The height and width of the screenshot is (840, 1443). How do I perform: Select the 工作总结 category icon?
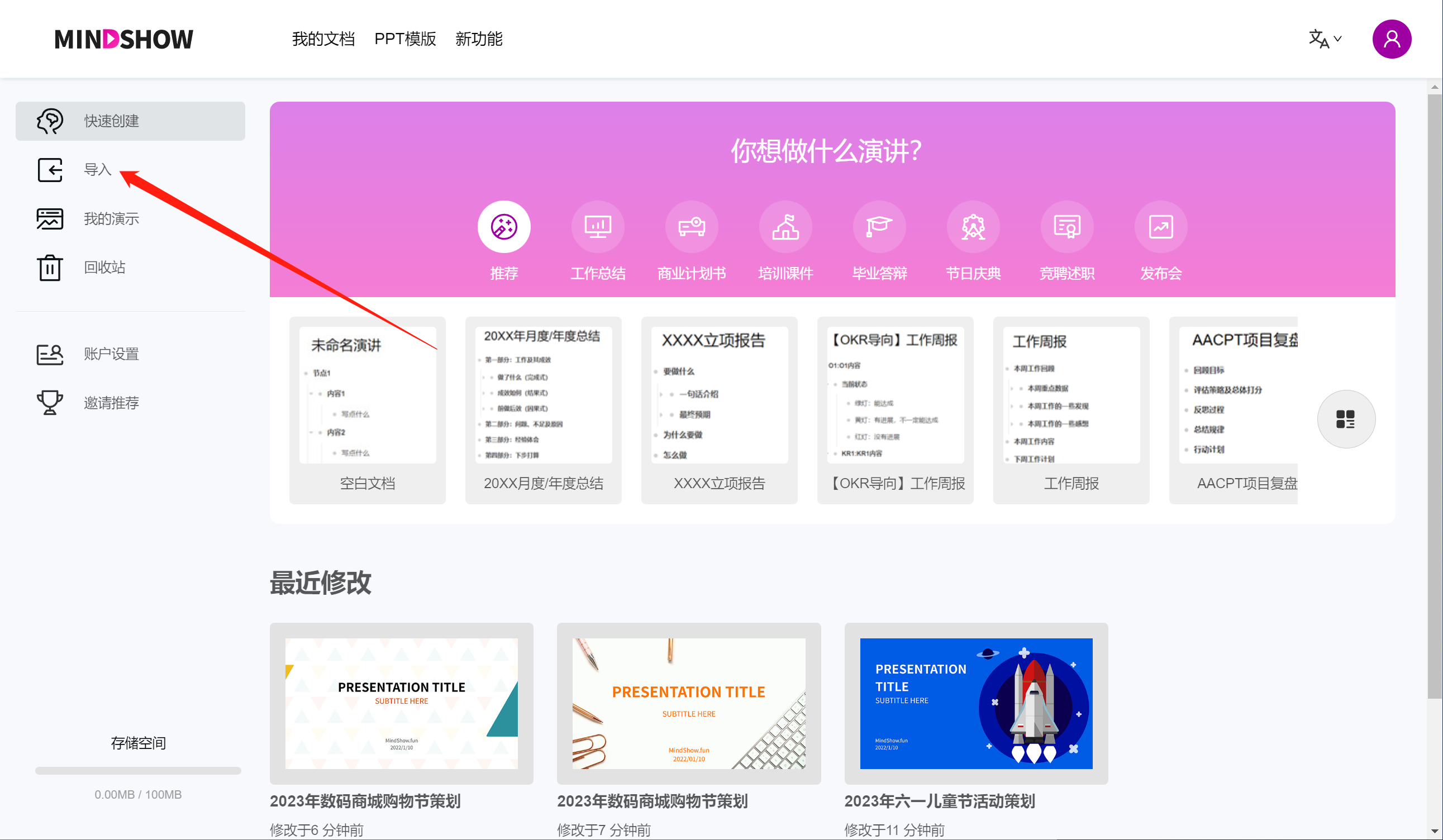597,227
